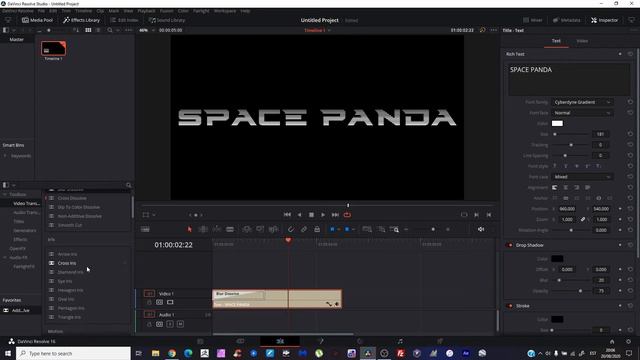The height and width of the screenshot is (360, 640).
Task: Jump to last frame button
Action: tap(335, 215)
